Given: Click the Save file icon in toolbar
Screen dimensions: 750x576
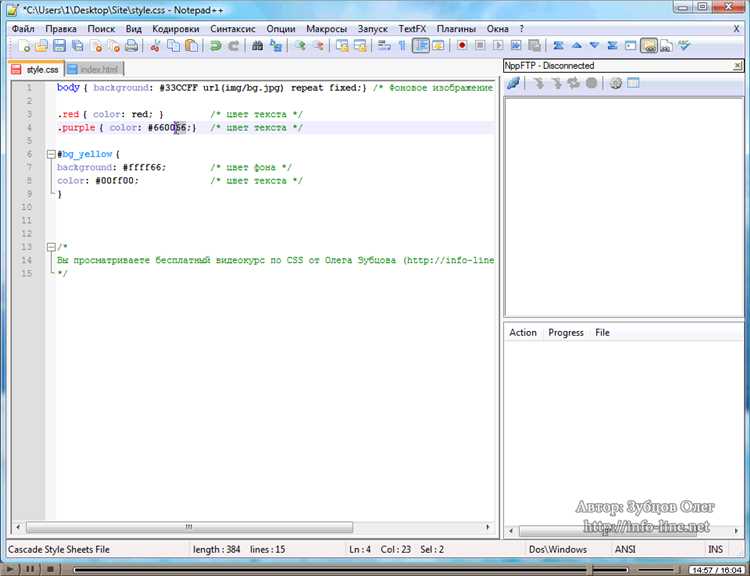Looking at the screenshot, I should coord(60,46).
